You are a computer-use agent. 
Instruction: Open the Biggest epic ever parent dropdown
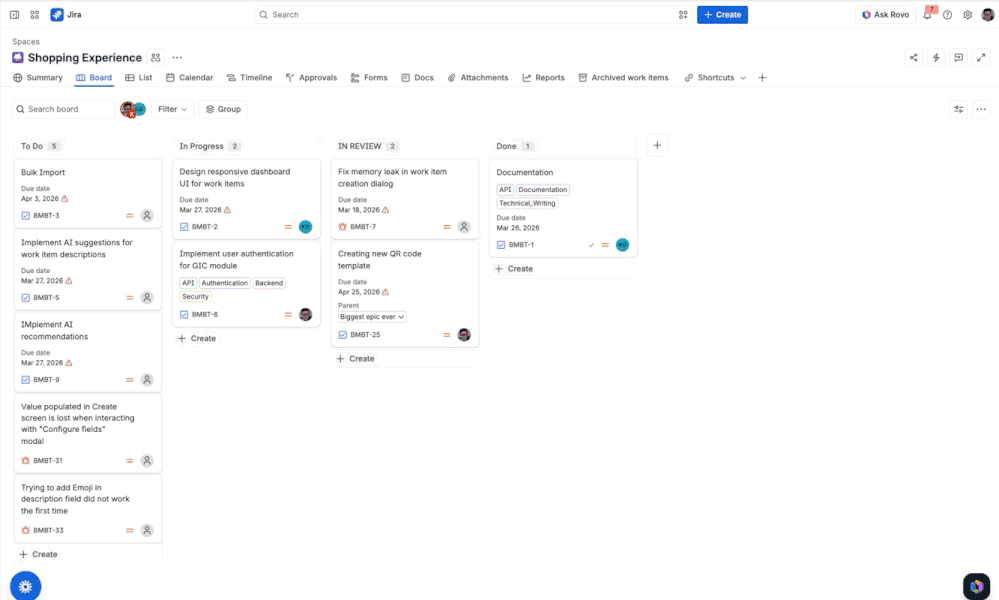(x=372, y=317)
